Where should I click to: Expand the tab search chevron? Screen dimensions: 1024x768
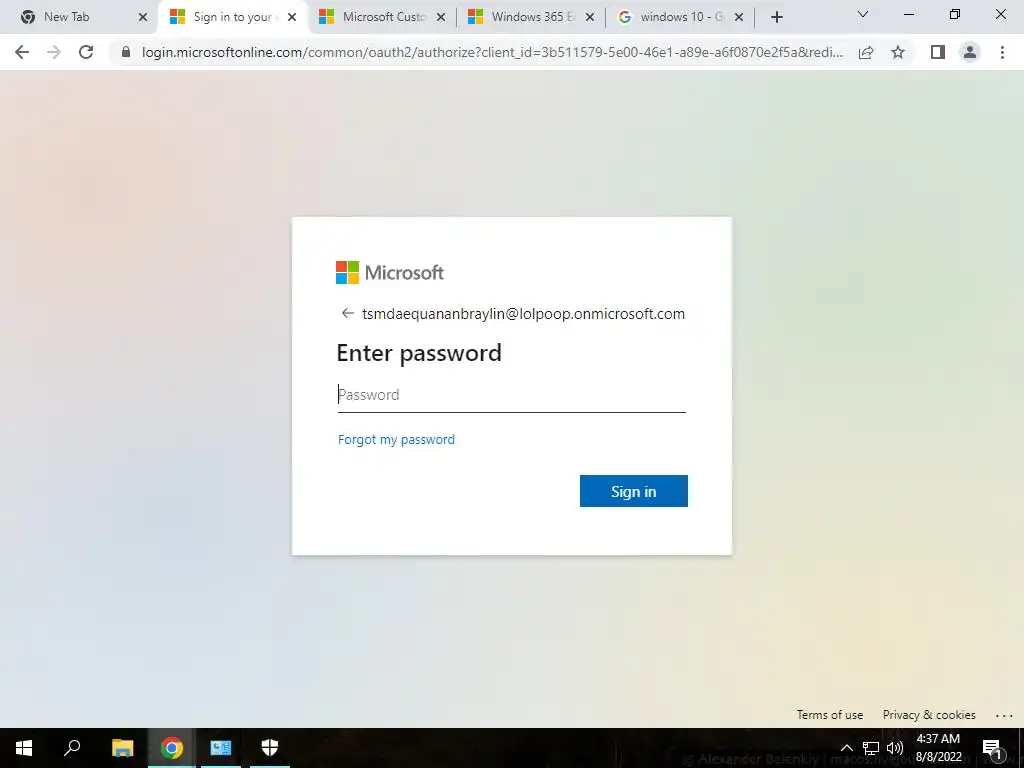pyautogui.click(x=863, y=14)
